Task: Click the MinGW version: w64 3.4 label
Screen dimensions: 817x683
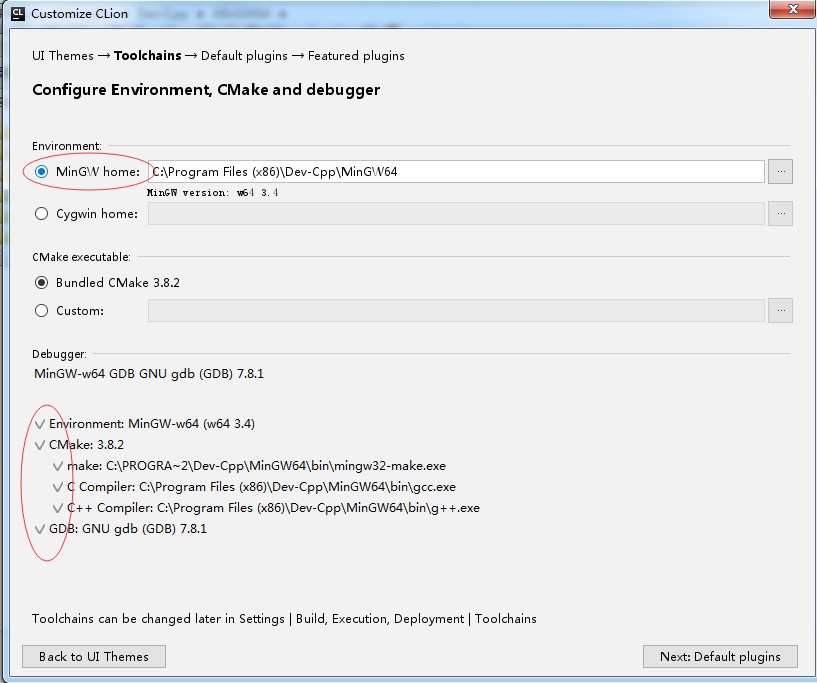Action: click(x=213, y=193)
